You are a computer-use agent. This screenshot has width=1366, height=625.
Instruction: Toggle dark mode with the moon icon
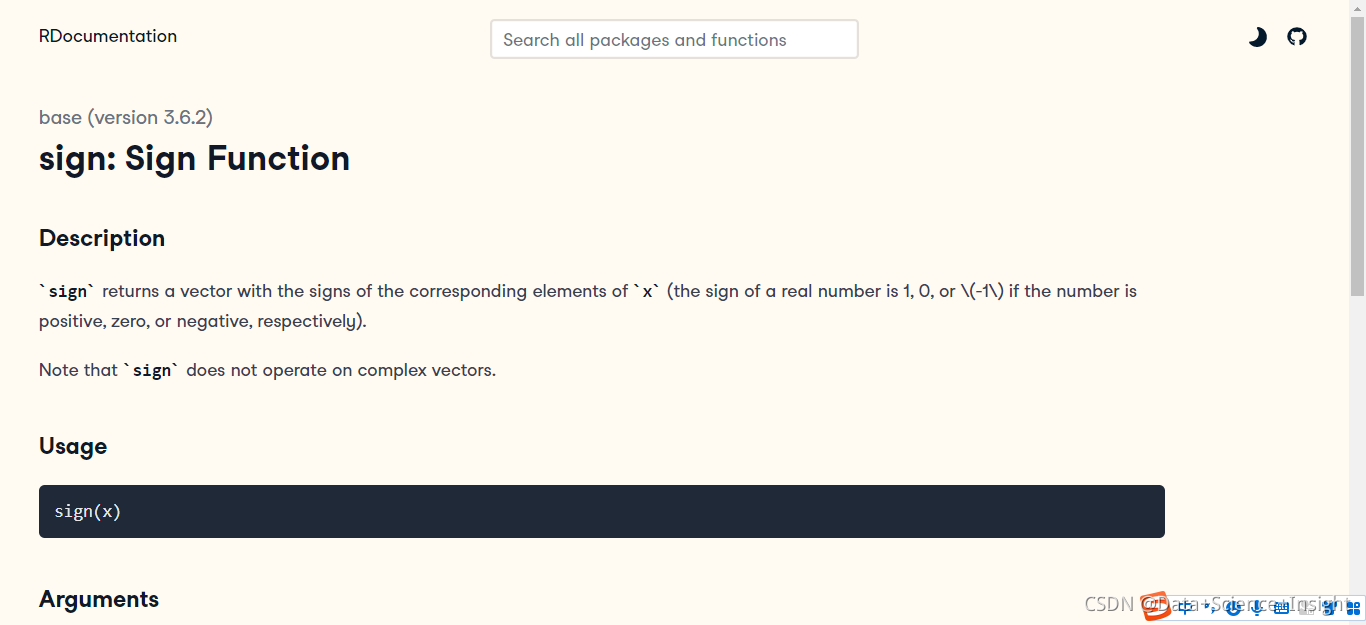[x=1257, y=37]
